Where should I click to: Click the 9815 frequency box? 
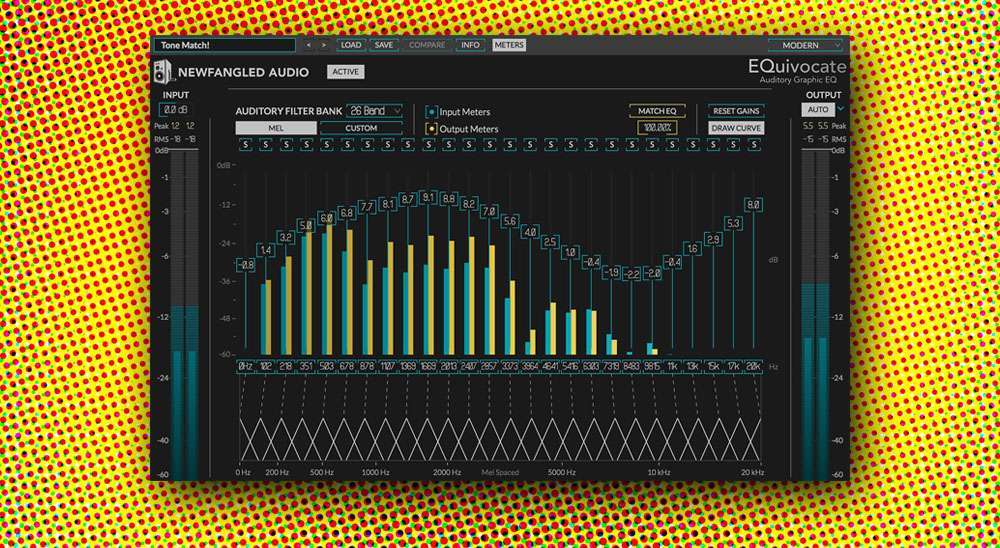coord(652,367)
